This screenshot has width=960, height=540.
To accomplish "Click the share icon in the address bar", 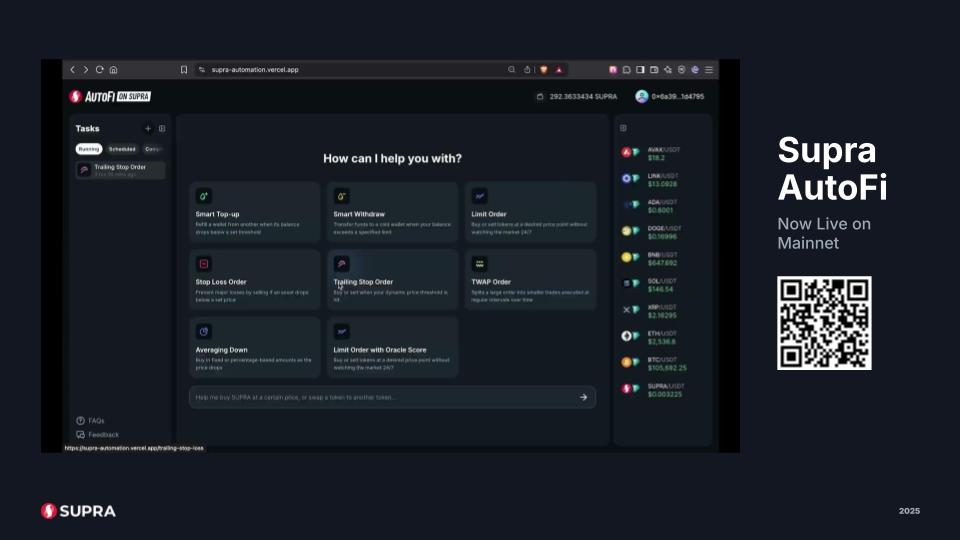I will tap(527, 70).
